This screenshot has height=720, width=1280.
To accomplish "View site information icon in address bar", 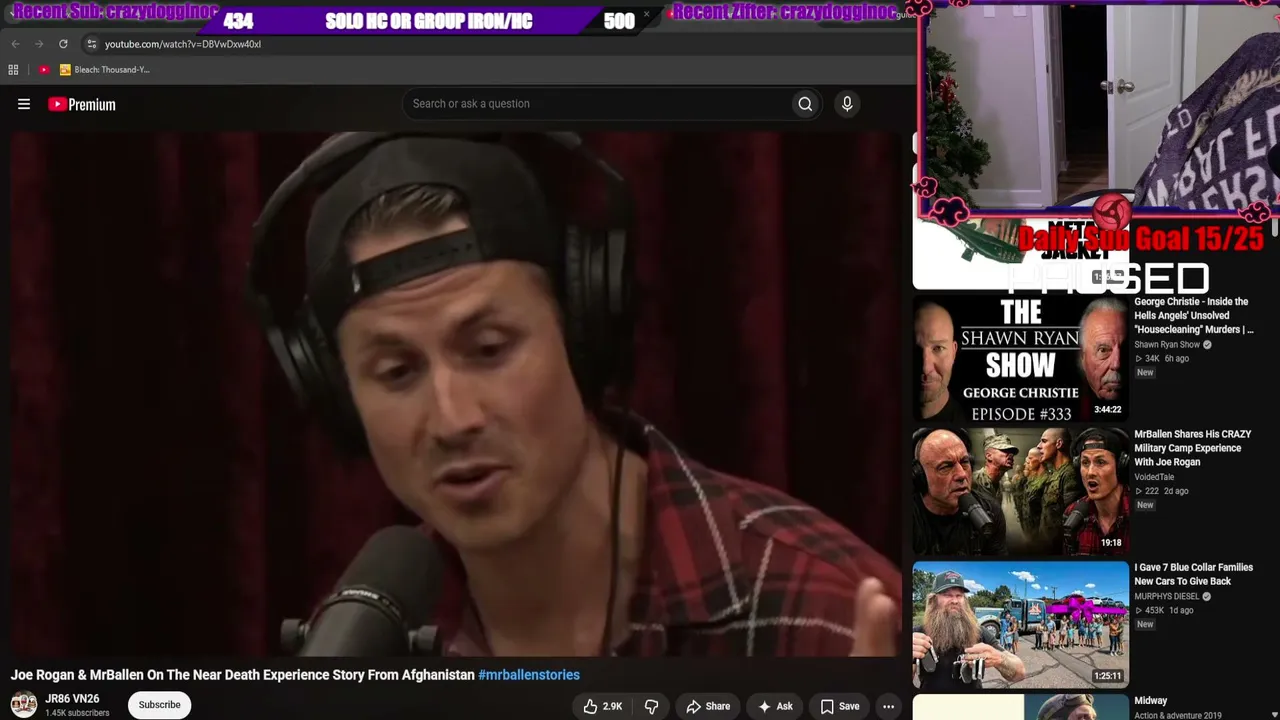I will (92, 44).
